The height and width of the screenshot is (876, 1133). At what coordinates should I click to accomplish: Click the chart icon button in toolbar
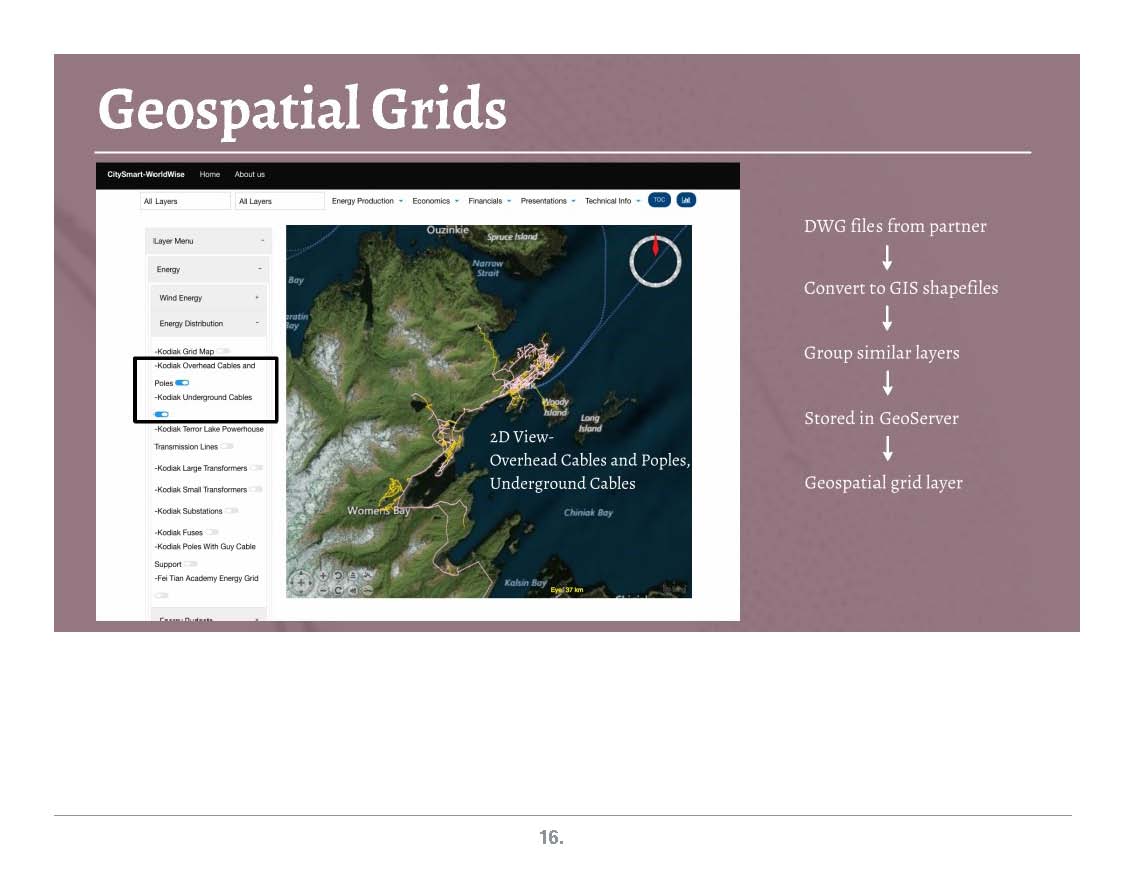(686, 200)
